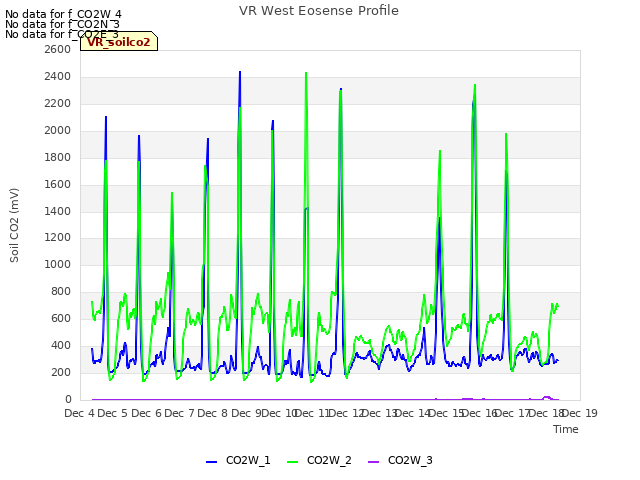Click the 600 y-axis tick label
Image resolution: width=640 pixels, height=480 pixels.
pos(61,318)
